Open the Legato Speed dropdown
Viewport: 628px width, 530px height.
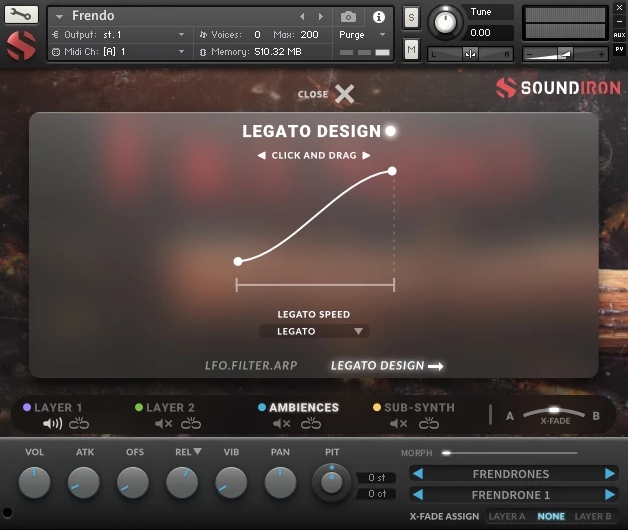coord(314,331)
